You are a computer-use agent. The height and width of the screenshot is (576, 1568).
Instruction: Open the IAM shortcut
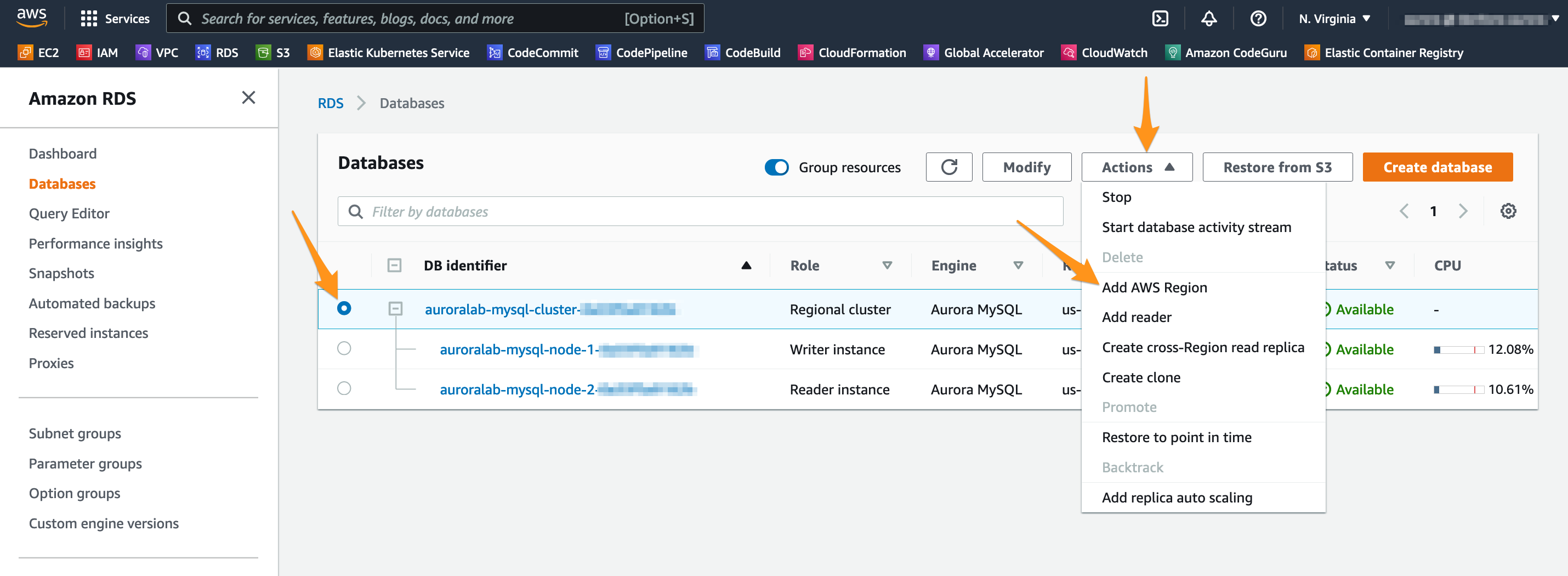98,52
